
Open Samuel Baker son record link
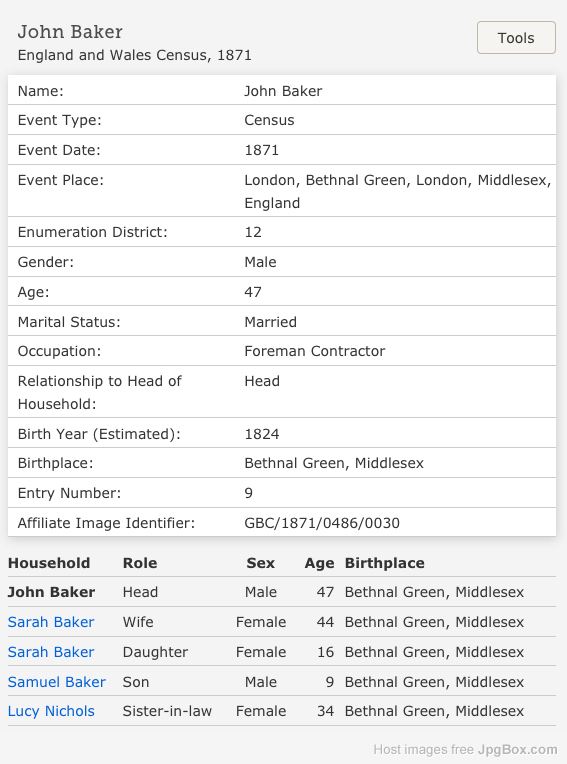57,682
